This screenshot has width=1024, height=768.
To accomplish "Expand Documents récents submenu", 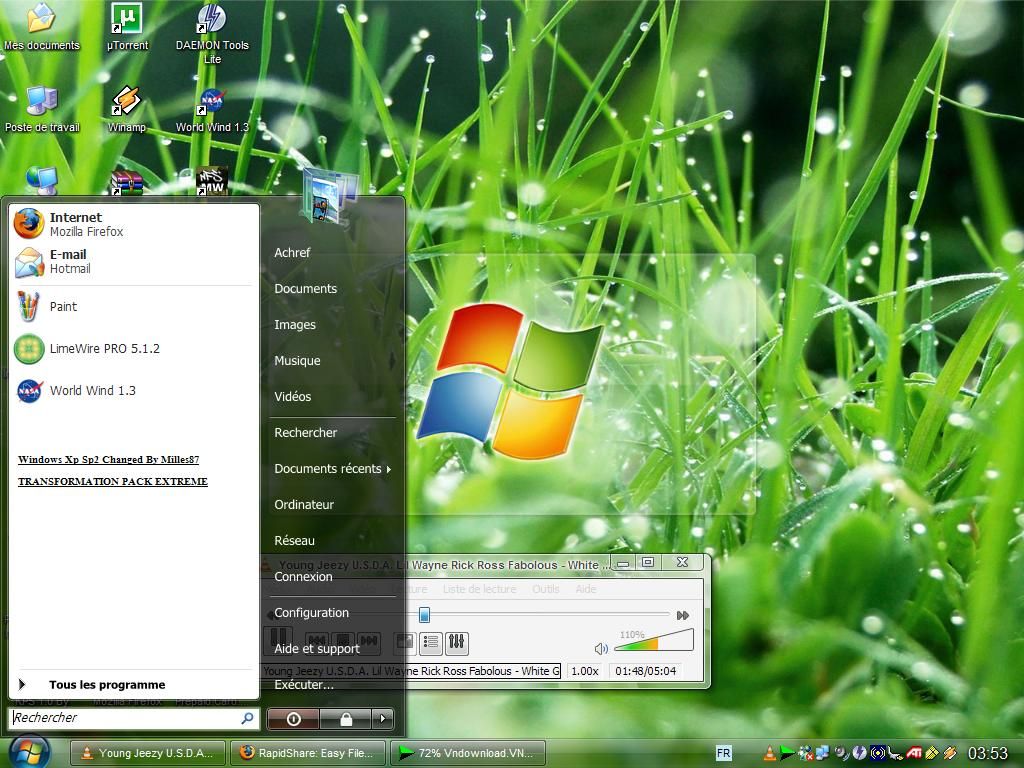I will (x=332, y=468).
